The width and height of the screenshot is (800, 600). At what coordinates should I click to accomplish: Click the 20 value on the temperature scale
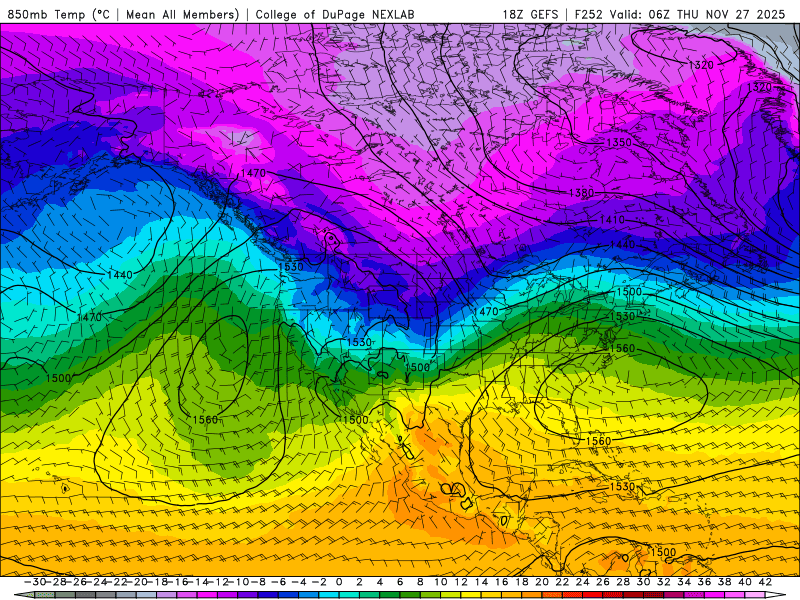coord(542,582)
